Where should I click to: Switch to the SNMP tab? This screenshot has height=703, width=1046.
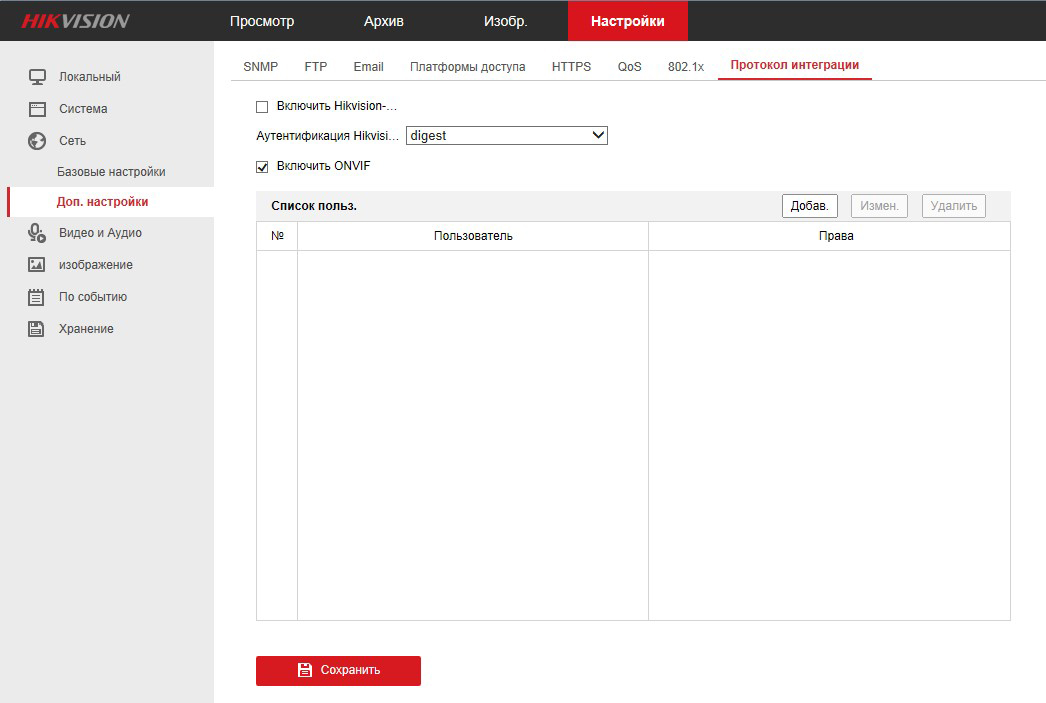(261, 67)
